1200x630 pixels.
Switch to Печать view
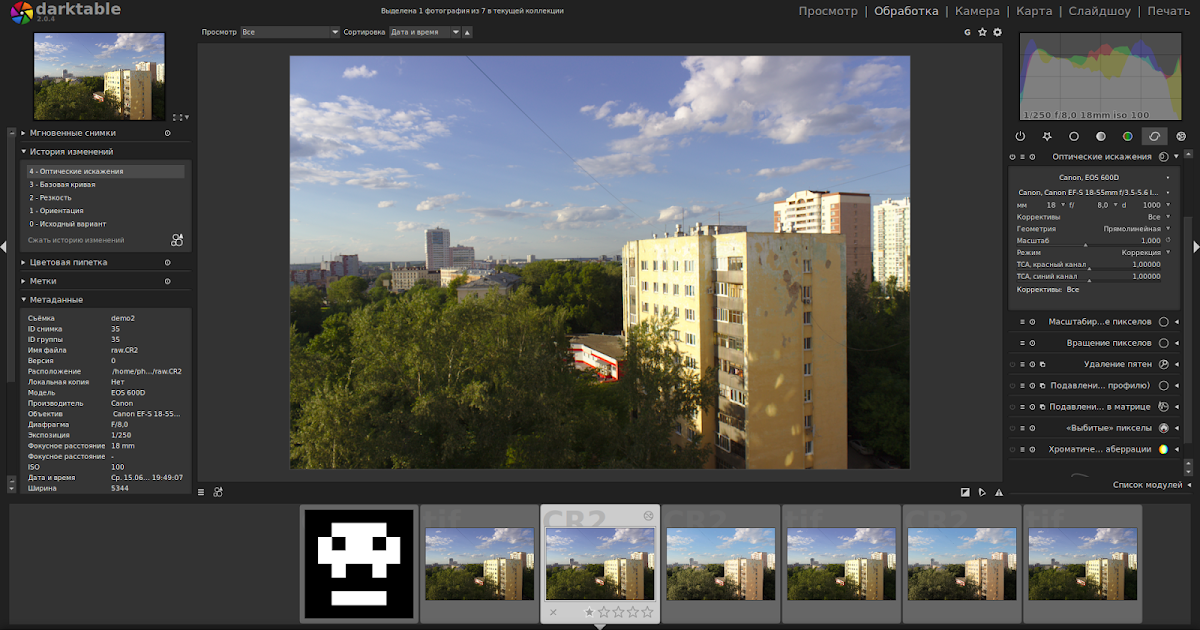1169,11
